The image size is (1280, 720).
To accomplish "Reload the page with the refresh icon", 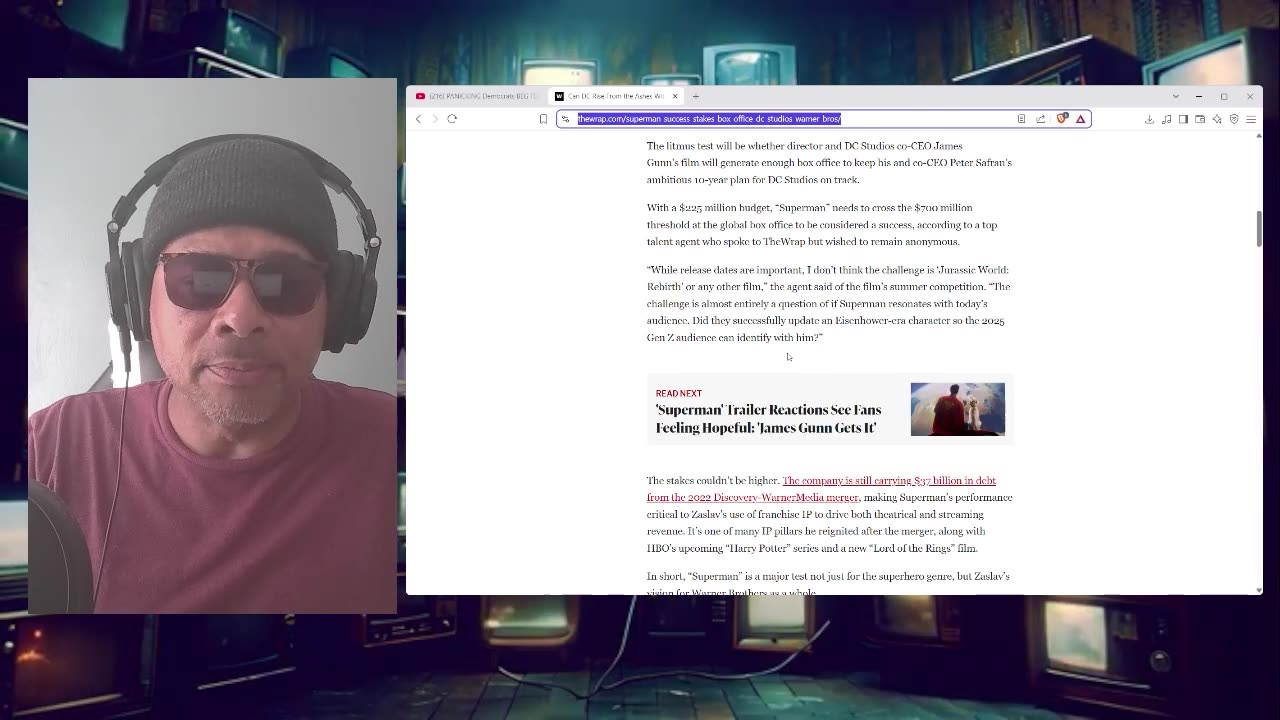I will click(452, 119).
